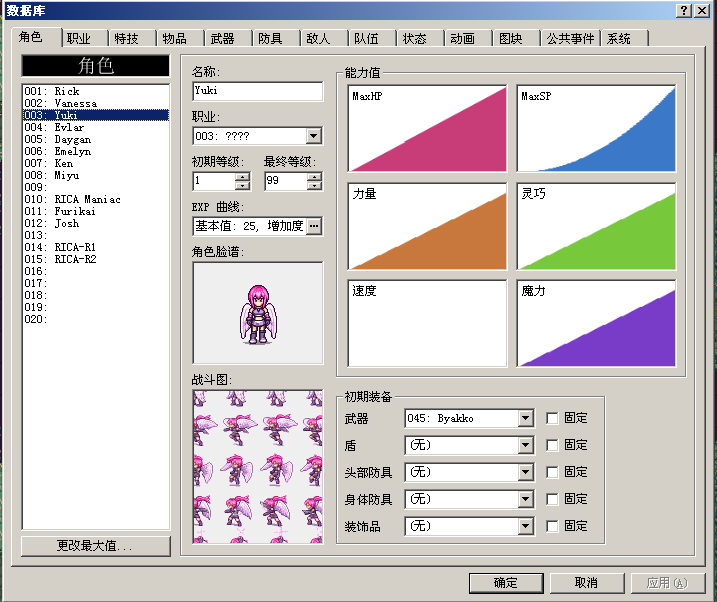
Task: Switch to the 武器 (Weapons) tab
Action: [229, 38]
